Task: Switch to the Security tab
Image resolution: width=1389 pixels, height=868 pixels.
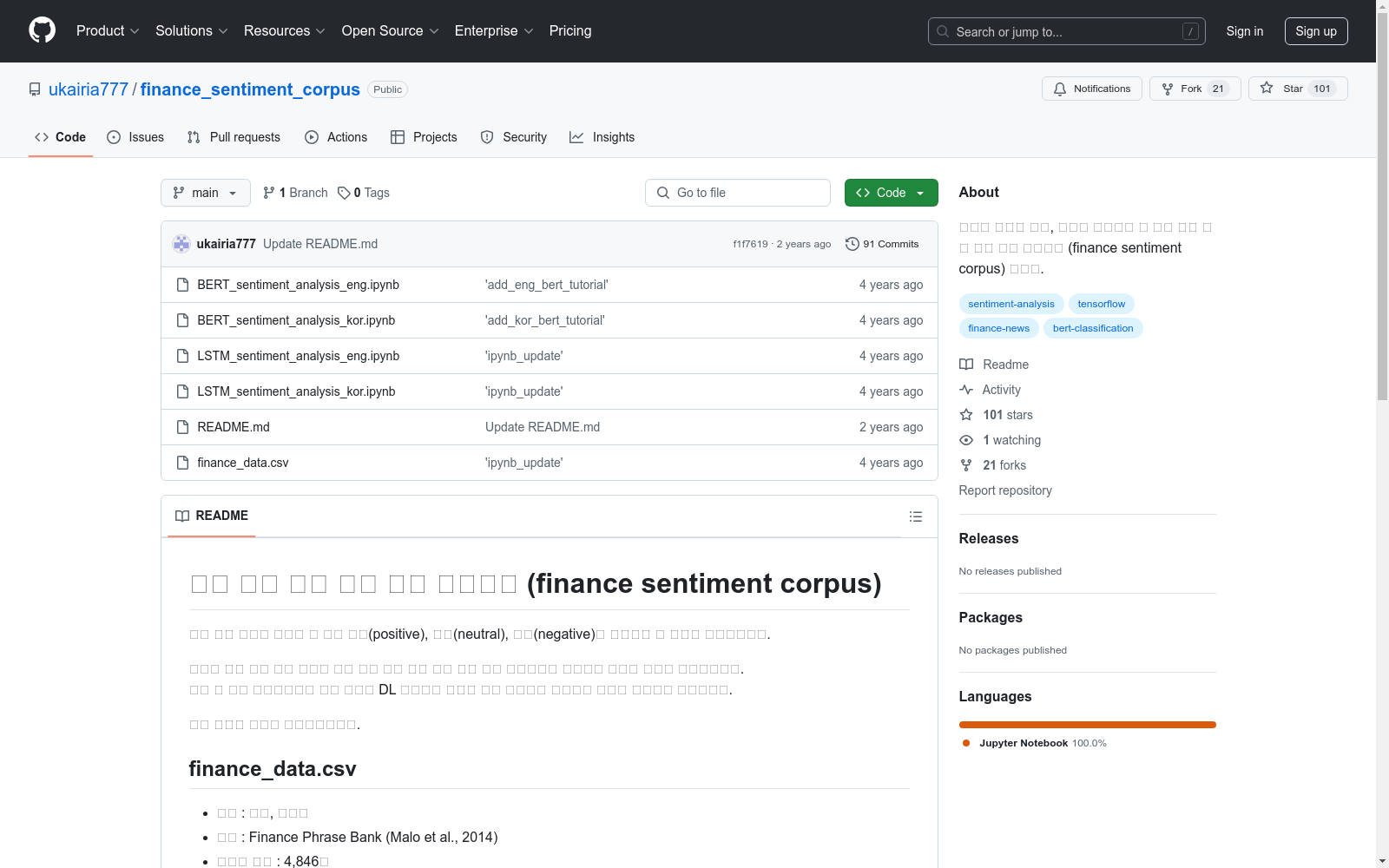Action: (514, 137)
